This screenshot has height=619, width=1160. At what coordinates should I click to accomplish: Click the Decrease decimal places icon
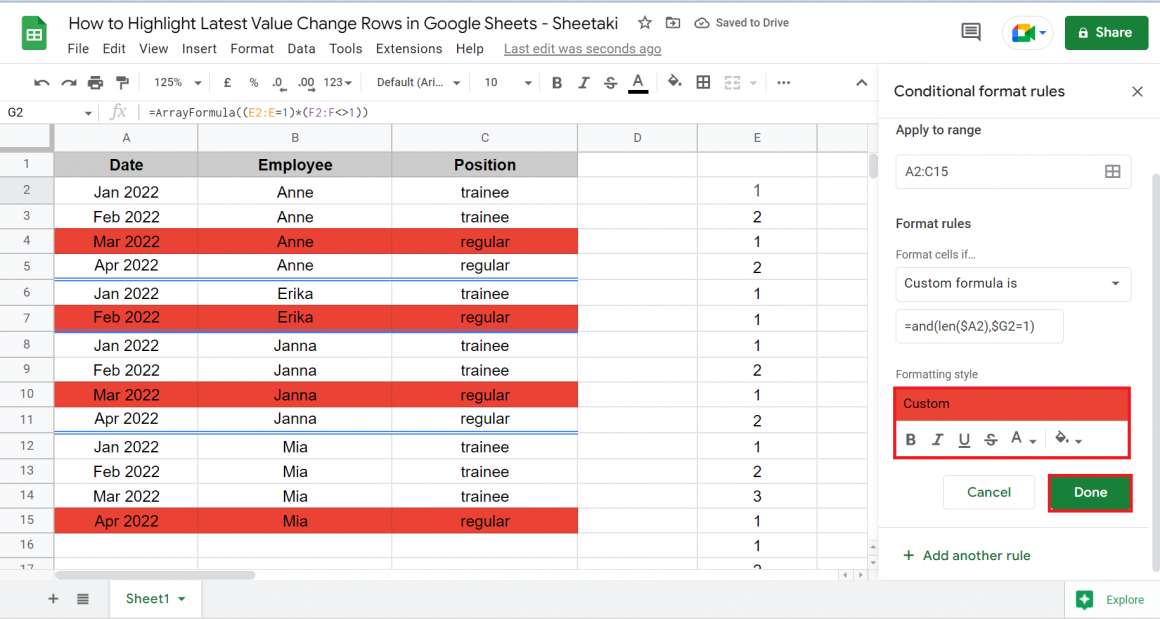[278, 82]
